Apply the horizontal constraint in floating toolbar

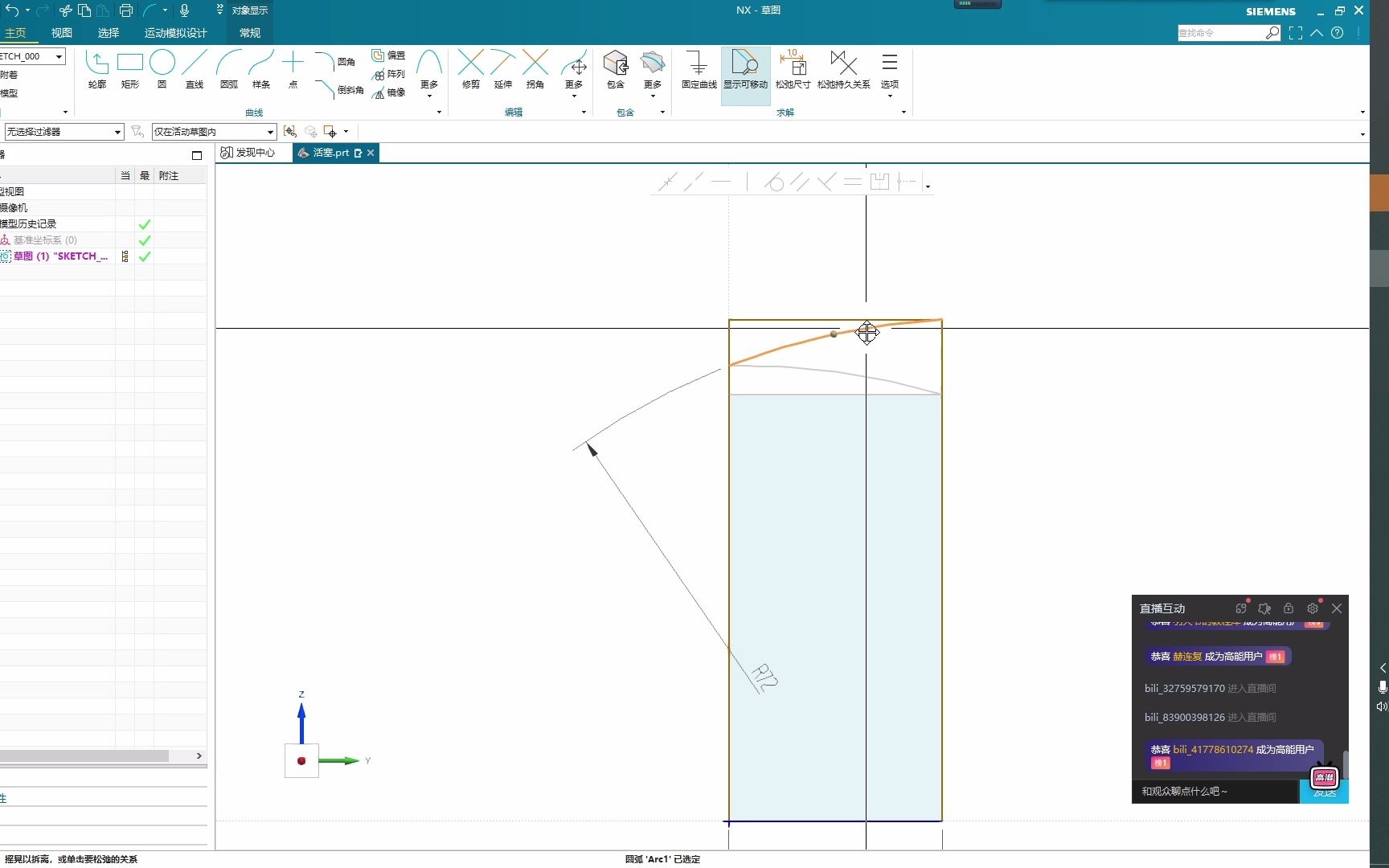point(721,182)
